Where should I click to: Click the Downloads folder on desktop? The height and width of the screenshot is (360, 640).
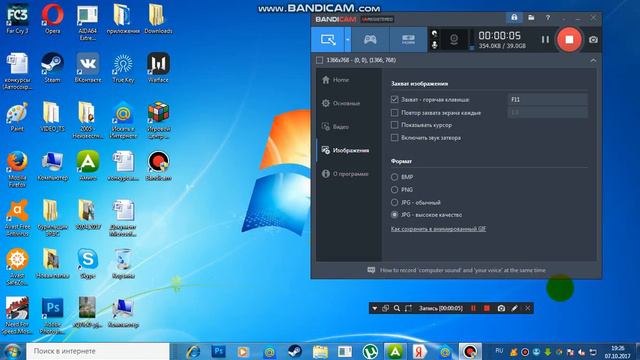point(158,19)
